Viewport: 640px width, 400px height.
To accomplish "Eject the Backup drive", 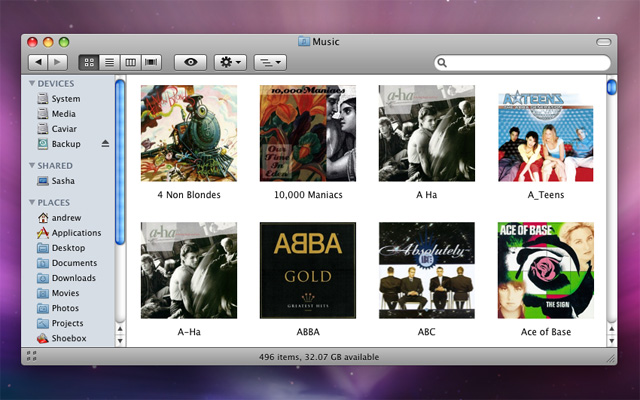I will point(106,144).
